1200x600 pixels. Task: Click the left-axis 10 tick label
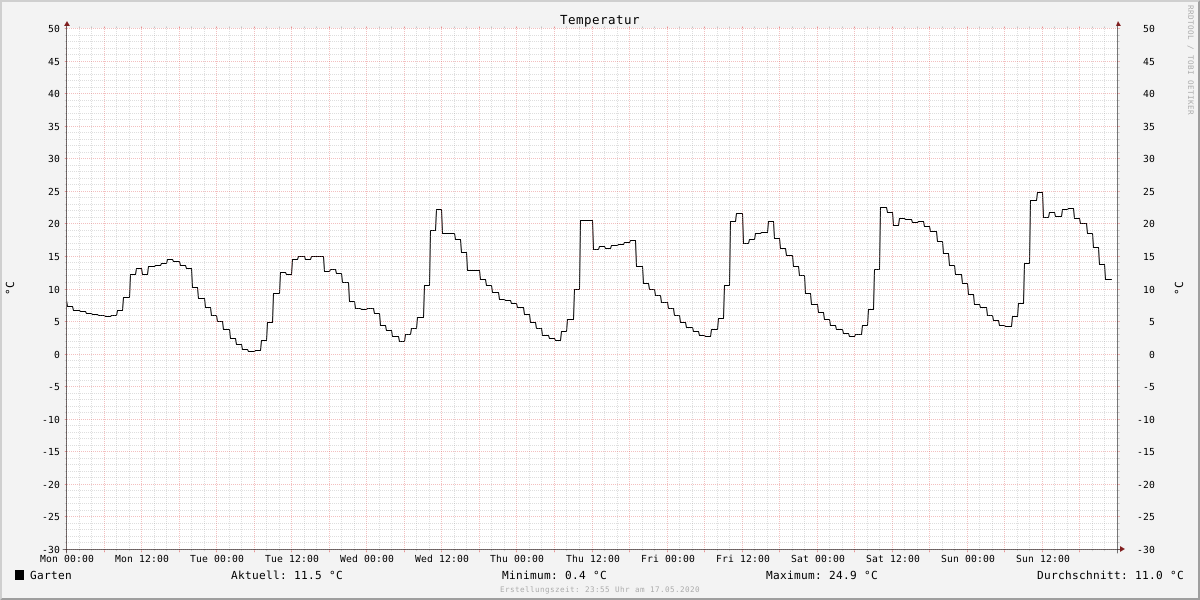click(x=54, y=289)
